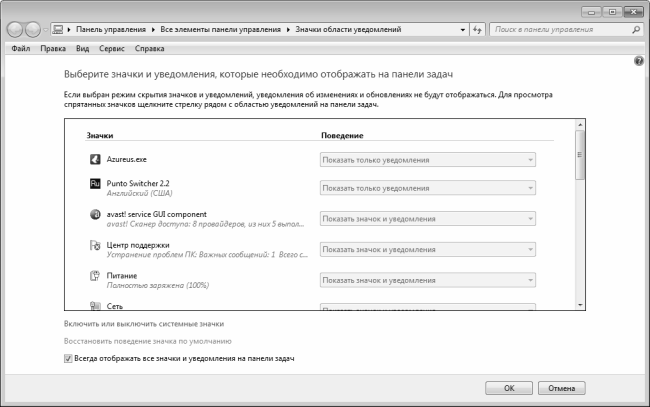Open behavior dropdown for Punto Switcher
This screenshot has width=650, height=407.
point(428,188)
